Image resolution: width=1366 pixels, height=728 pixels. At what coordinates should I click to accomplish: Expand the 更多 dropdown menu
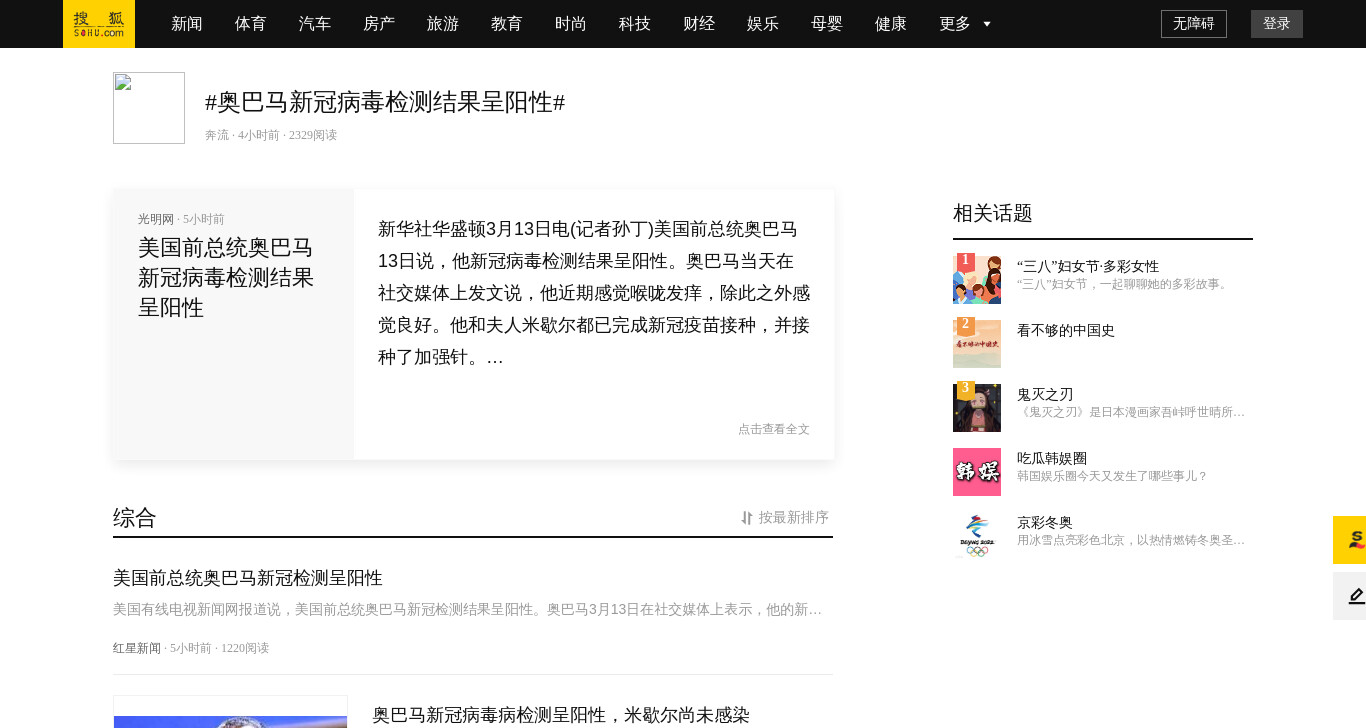click(x=965, y=24)
